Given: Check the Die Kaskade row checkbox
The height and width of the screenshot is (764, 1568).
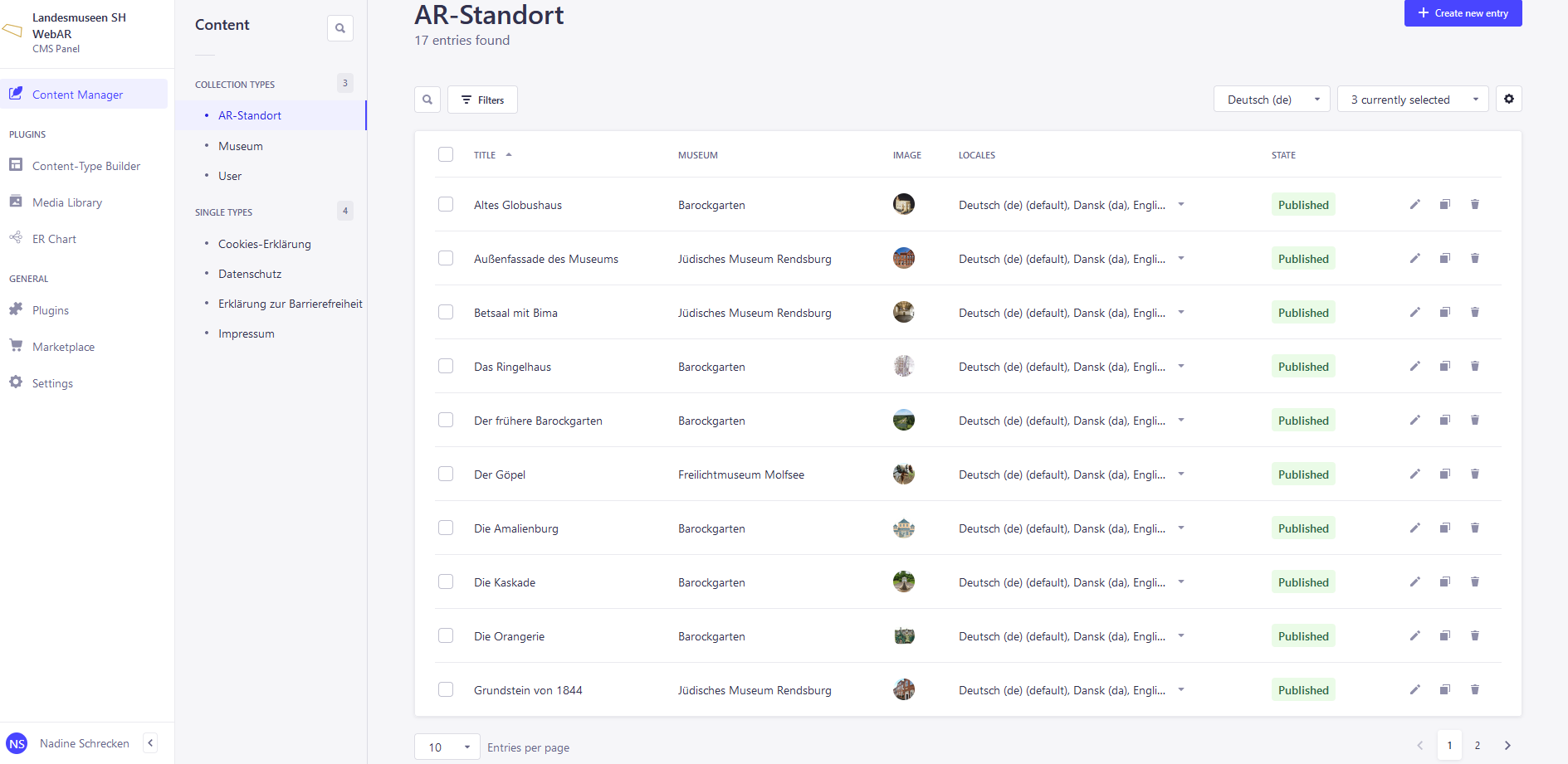Looking at the screenshot, I should [x=446, y=582].
